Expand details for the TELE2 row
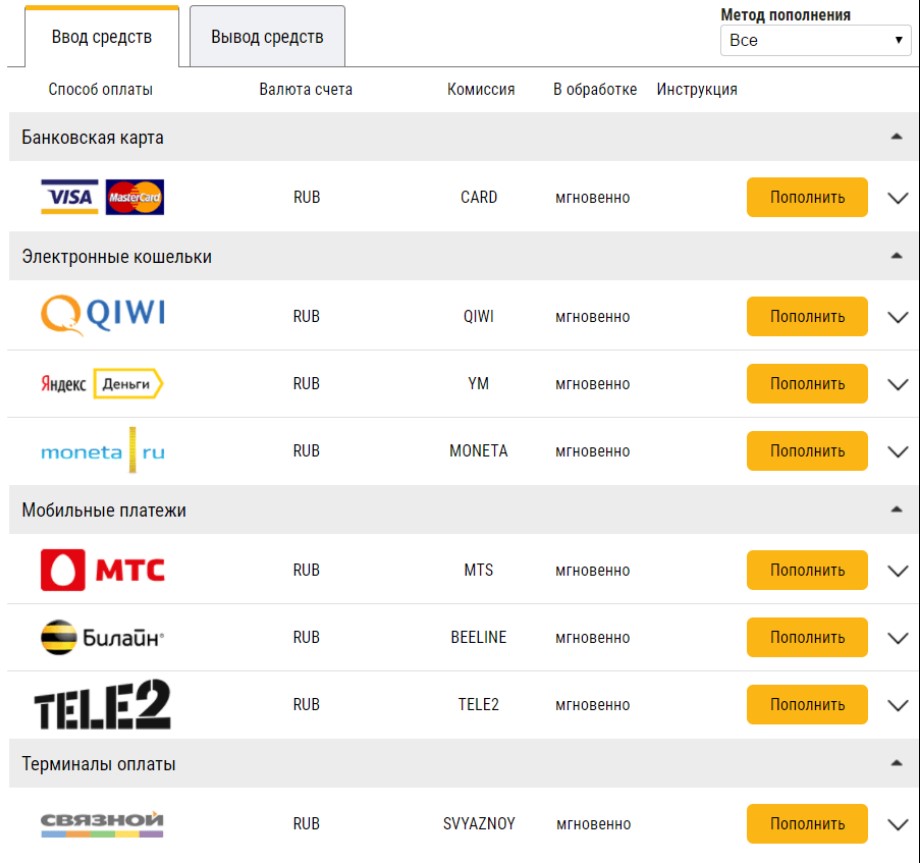Image resolution: width=920 pixels, height=863 pixels. click(897, 705)
